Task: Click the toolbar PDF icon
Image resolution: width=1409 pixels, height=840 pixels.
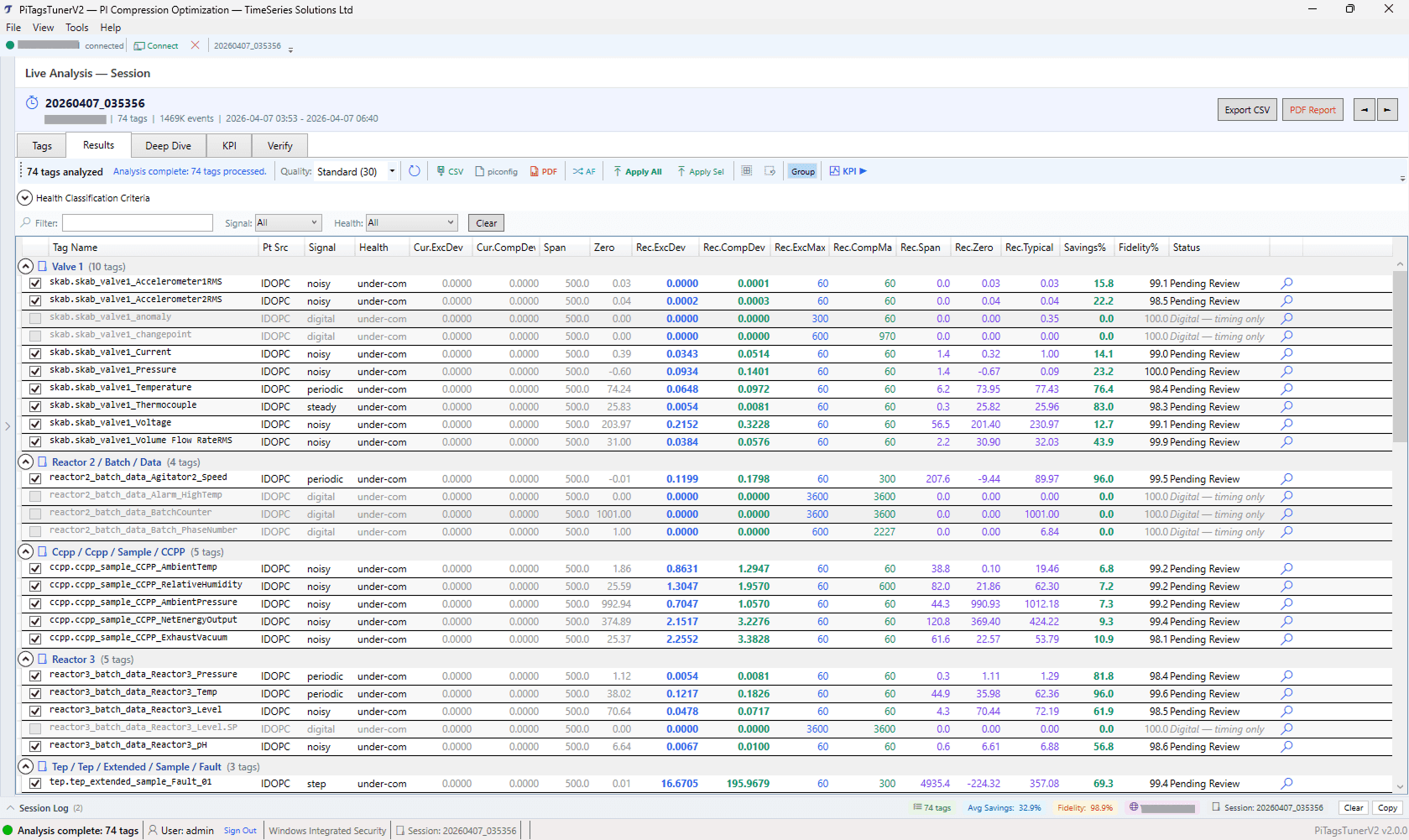Action: (x=543, y=171)
